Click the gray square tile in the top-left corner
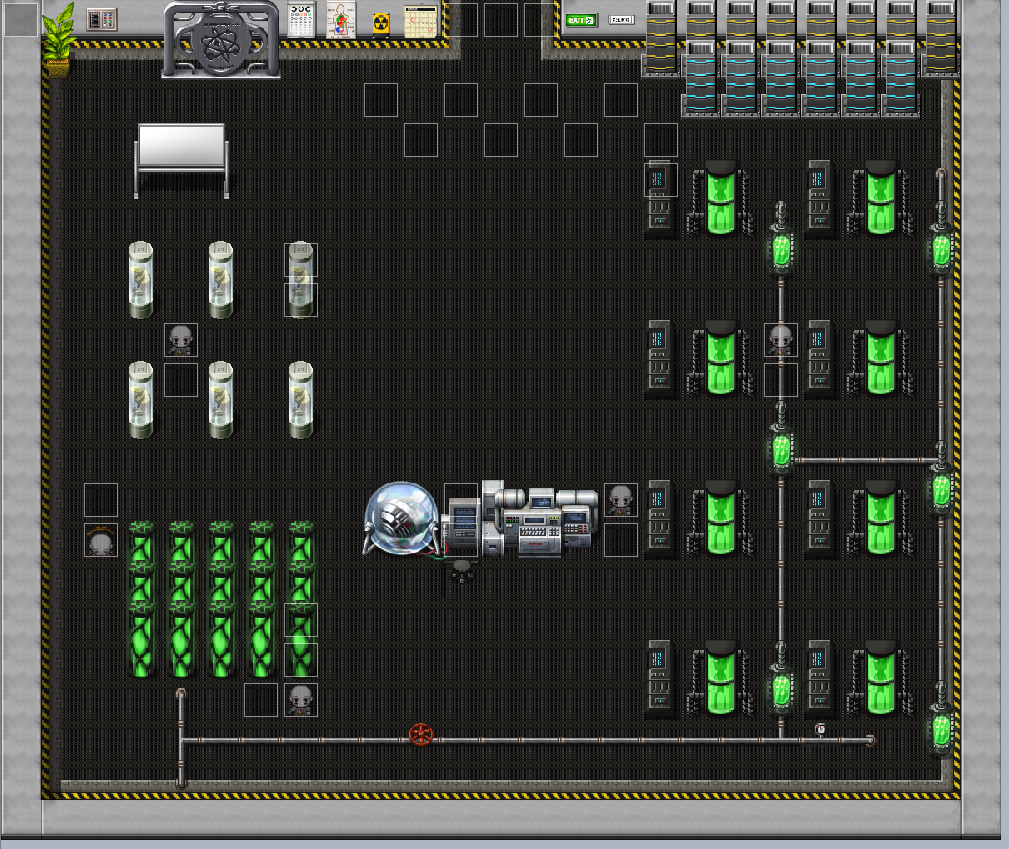This screenshot has height=849, width=1009. 21,19
